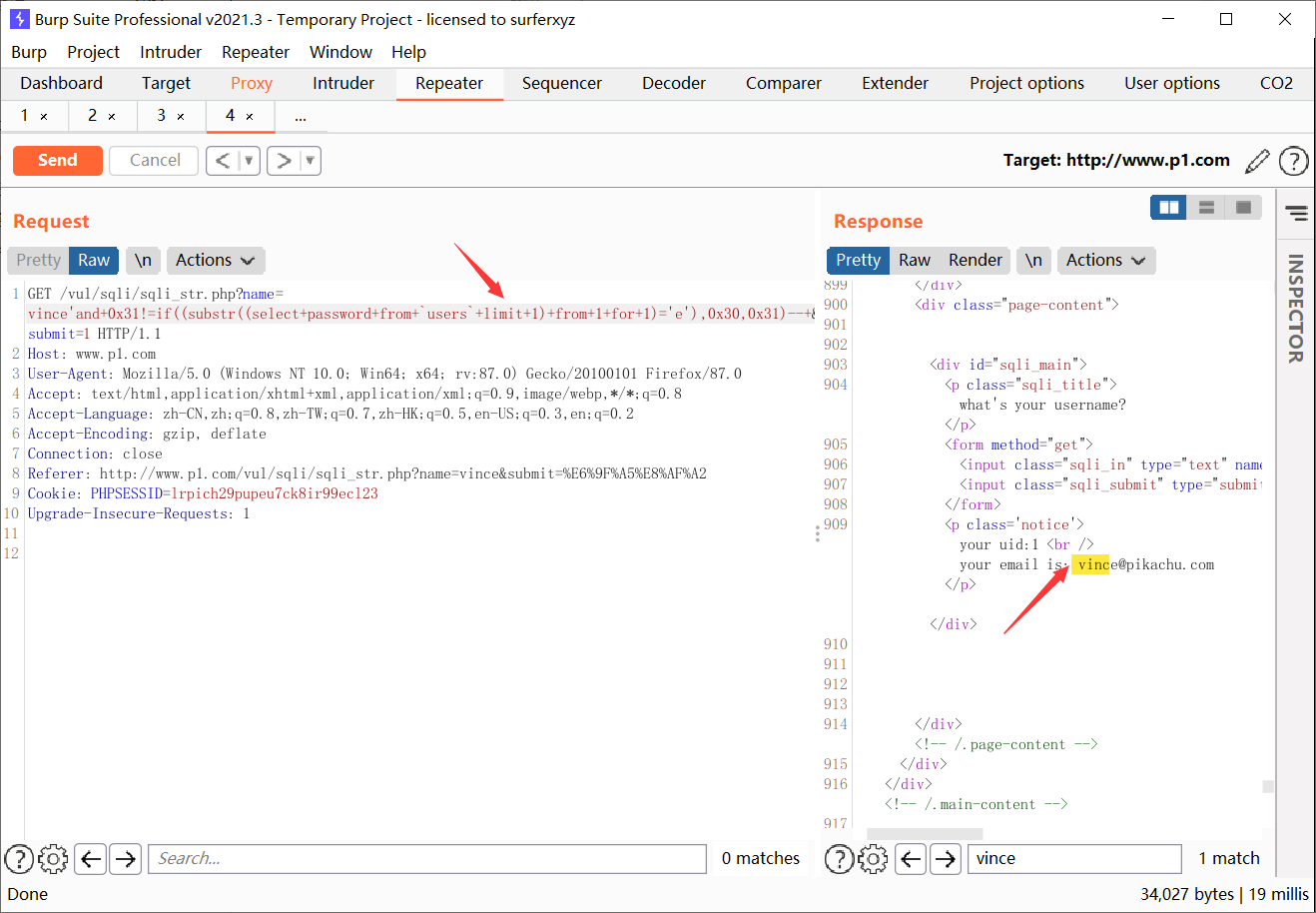Click the edit target pencil icon

(x=1258, y=161)
